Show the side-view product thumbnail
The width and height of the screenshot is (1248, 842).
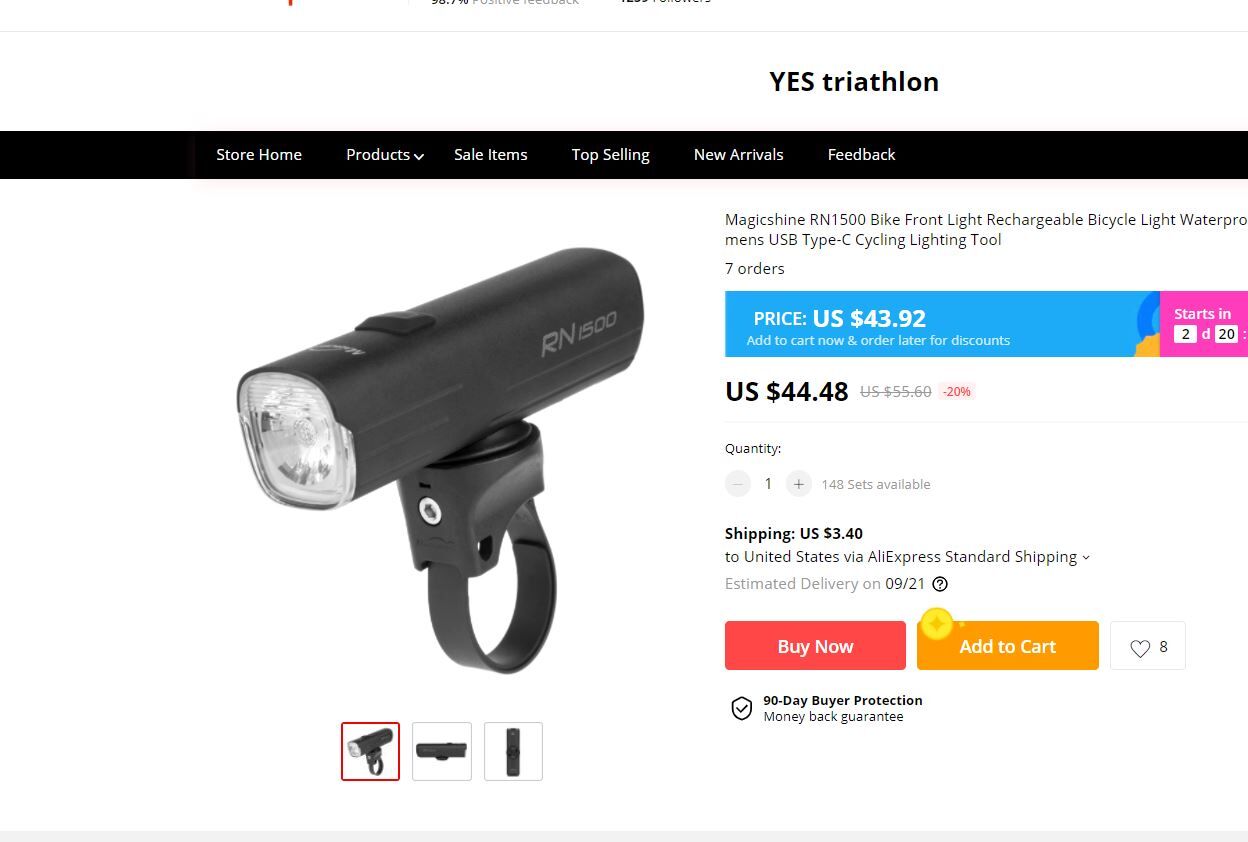442,751
